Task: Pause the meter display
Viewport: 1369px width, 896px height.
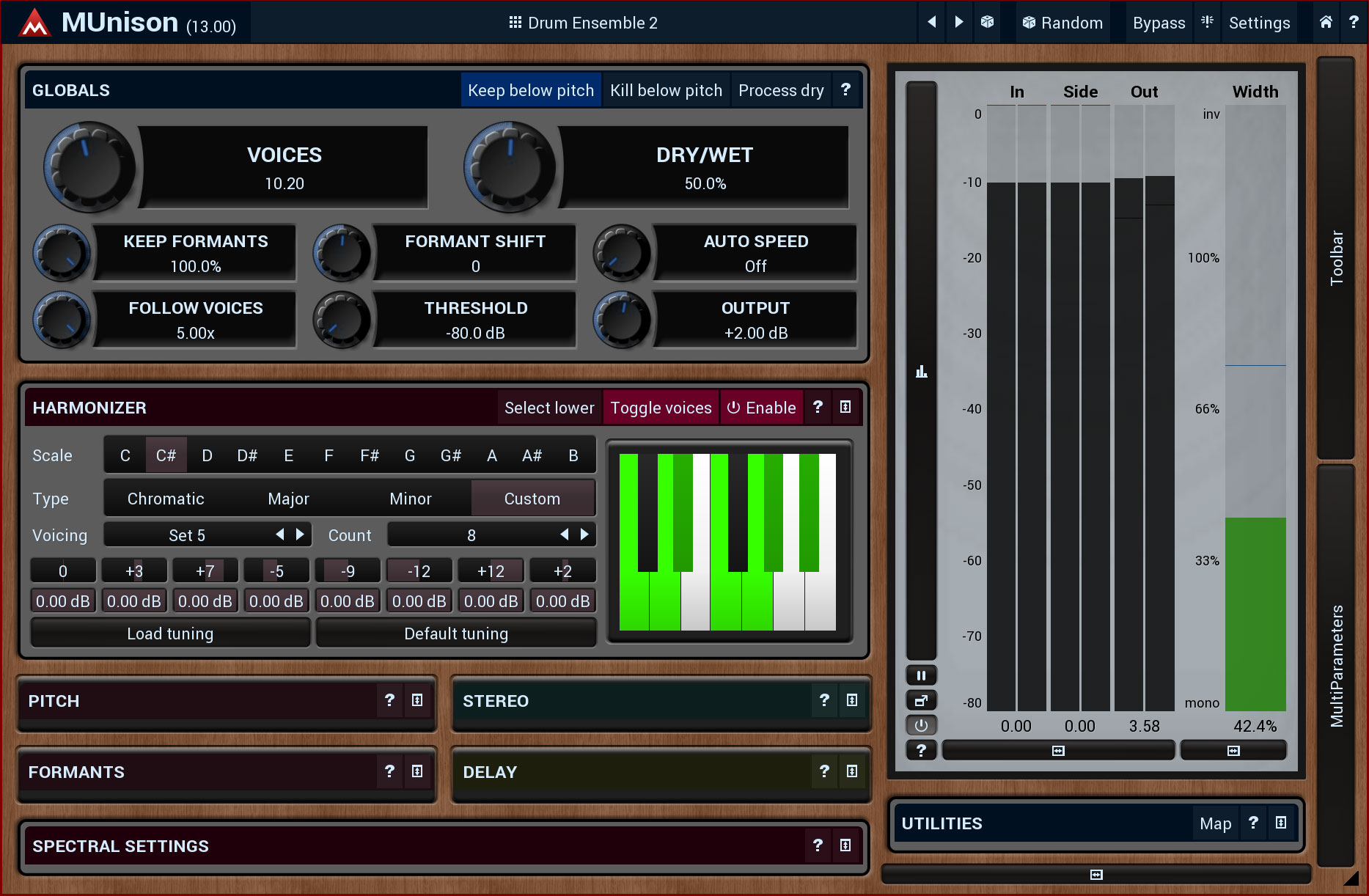Action: pyautogui.click(x=921, y=675)
